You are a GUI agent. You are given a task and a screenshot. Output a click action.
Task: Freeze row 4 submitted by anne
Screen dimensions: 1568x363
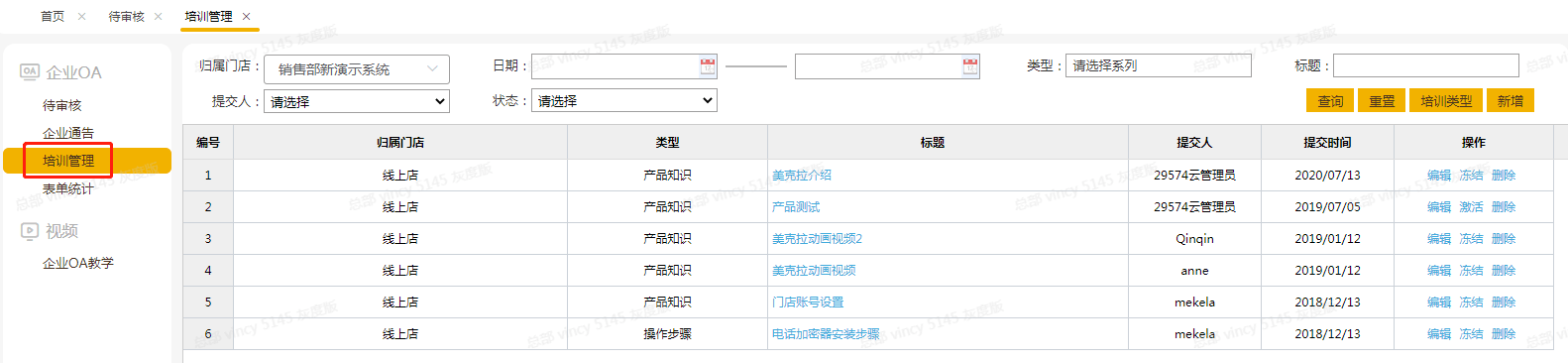1471,270
